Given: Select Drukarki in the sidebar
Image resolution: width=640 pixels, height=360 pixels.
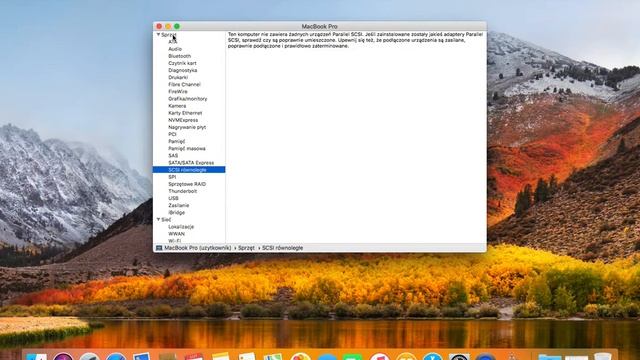Looking at the screenshot, I should click(178, 77).
